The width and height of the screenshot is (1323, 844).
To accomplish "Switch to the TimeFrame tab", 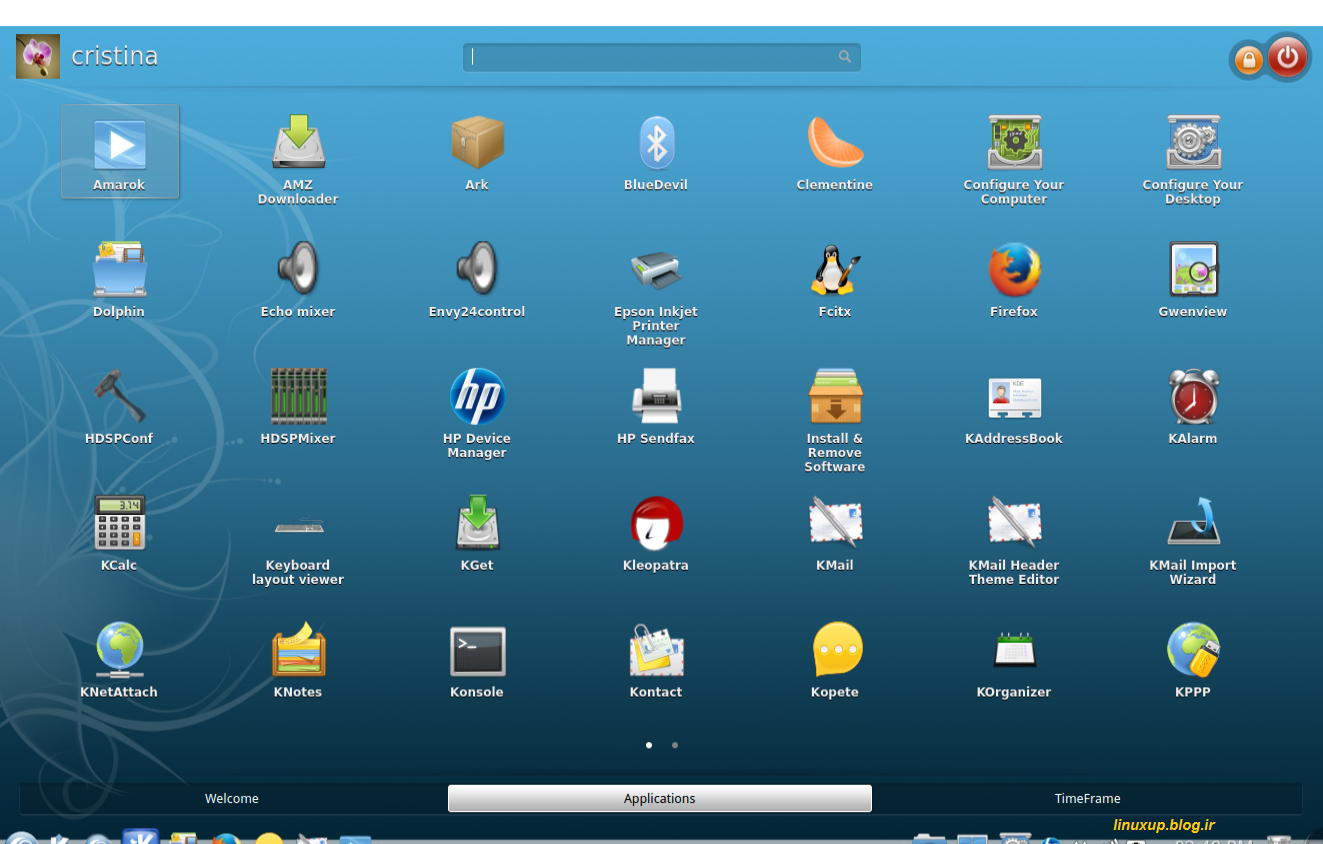I will click(x=1087, y=799).
